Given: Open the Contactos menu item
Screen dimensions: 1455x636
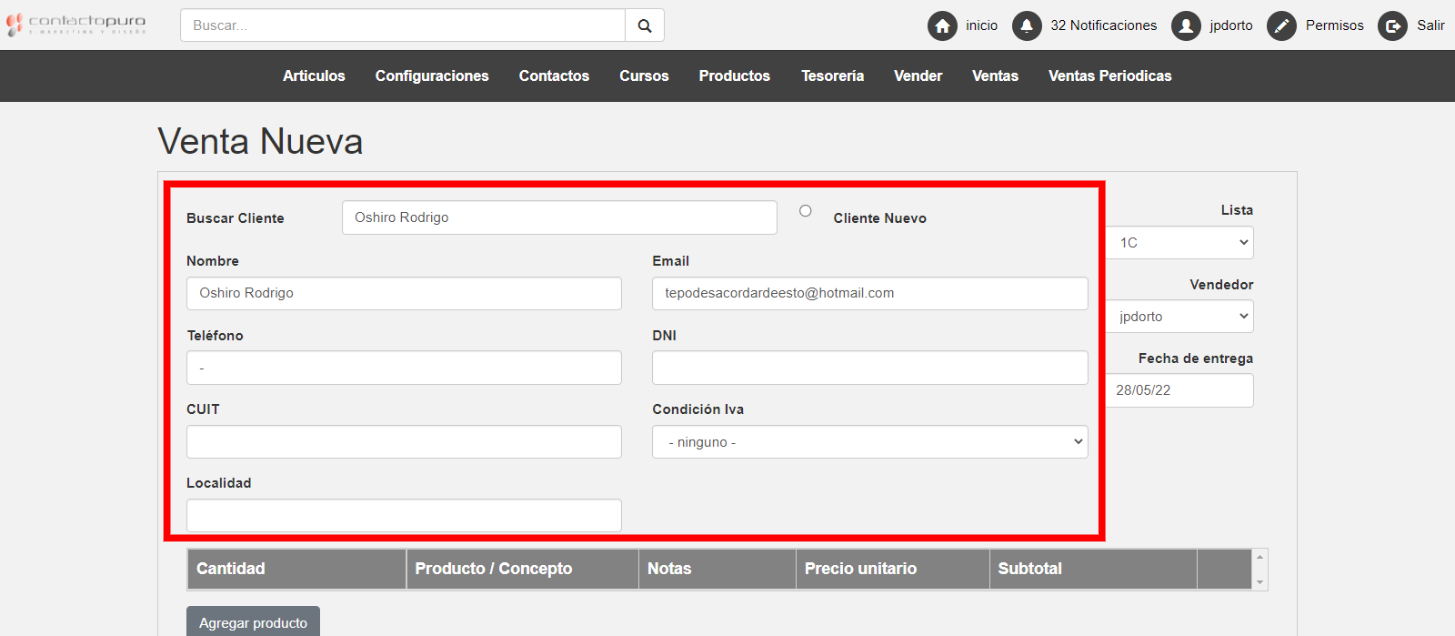Looking at the screenshot, I should (x=554, y=76).
